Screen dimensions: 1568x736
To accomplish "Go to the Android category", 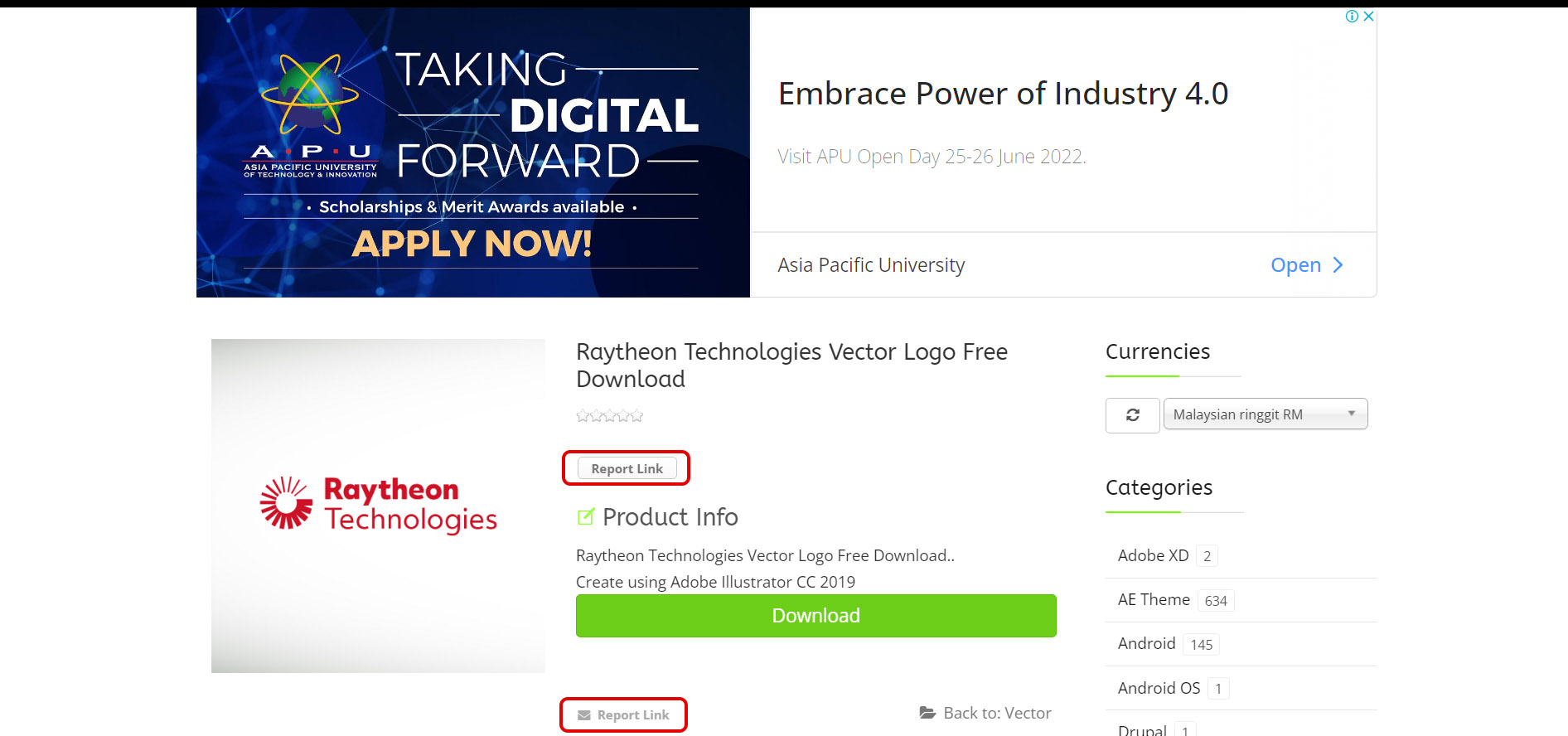I will [x=1146, y=644].
